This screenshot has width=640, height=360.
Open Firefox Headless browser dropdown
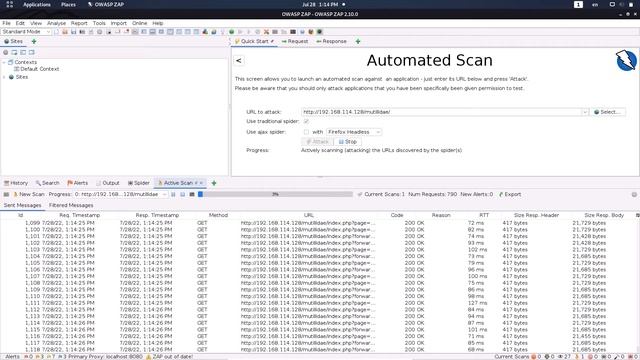click(354, 132)
